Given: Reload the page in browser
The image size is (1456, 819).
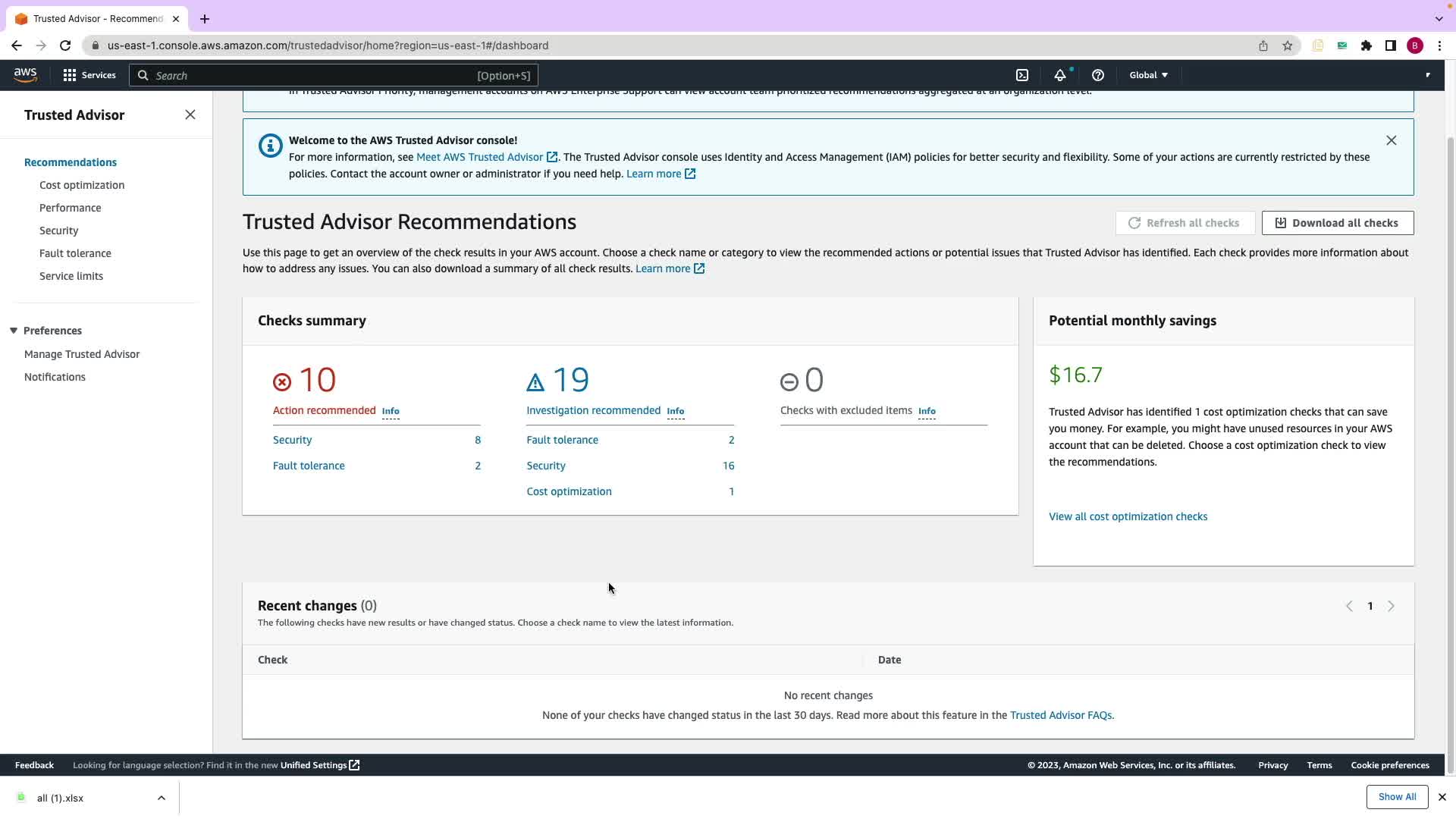Looking at the screenshot, I should [x=65, y=45].
